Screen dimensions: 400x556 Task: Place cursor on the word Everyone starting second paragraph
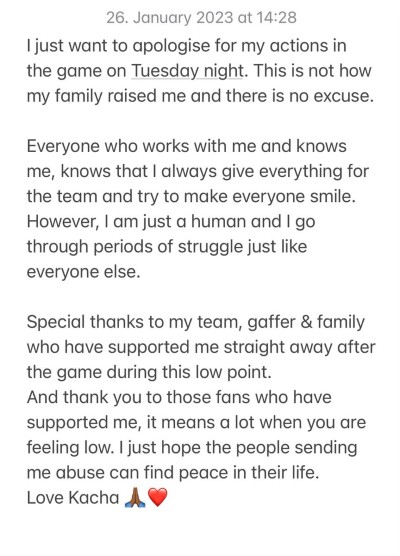pos(63,147)
